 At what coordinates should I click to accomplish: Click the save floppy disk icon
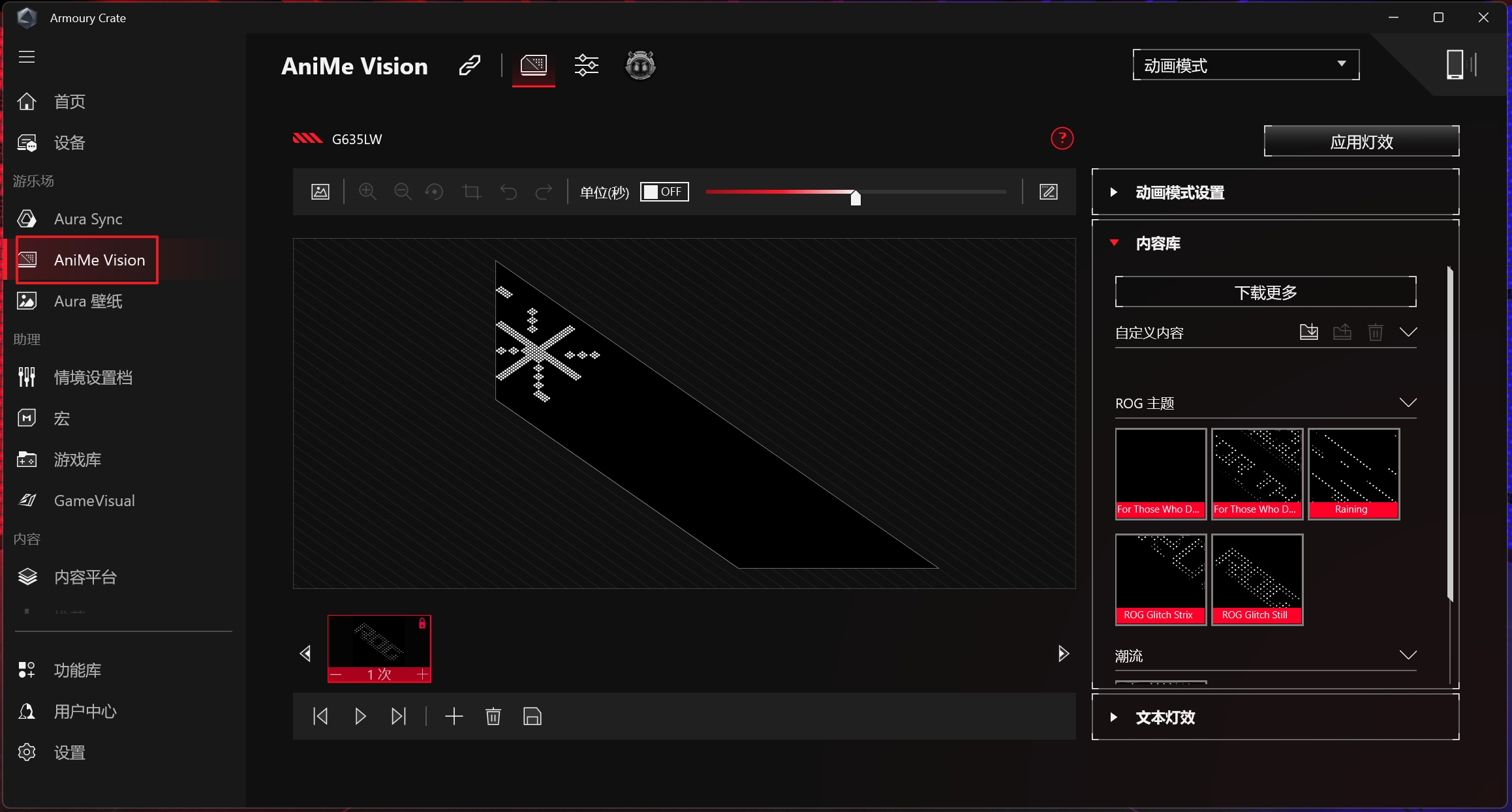(532, 716)
